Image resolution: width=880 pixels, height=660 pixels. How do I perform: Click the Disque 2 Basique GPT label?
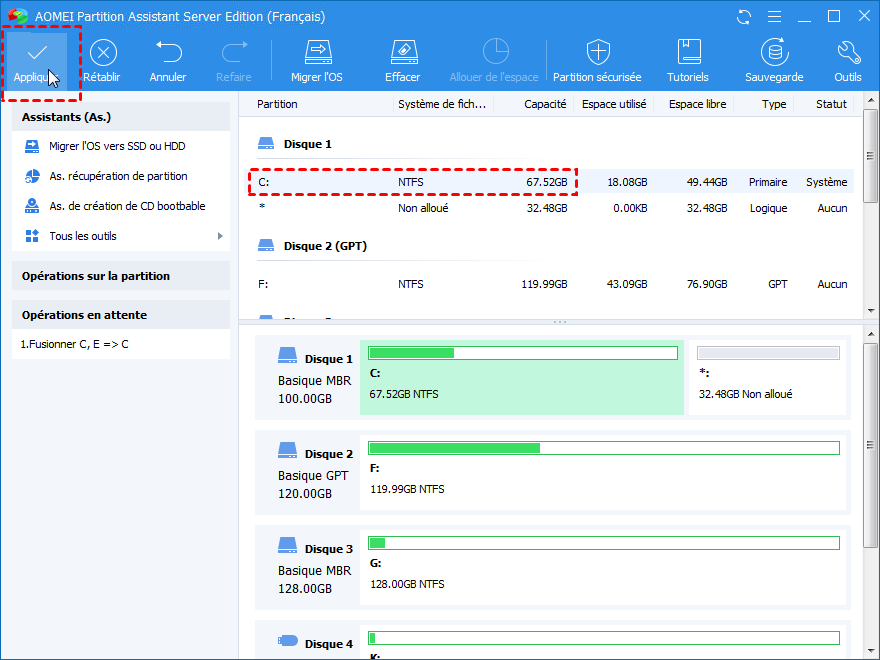click(313, 476)
